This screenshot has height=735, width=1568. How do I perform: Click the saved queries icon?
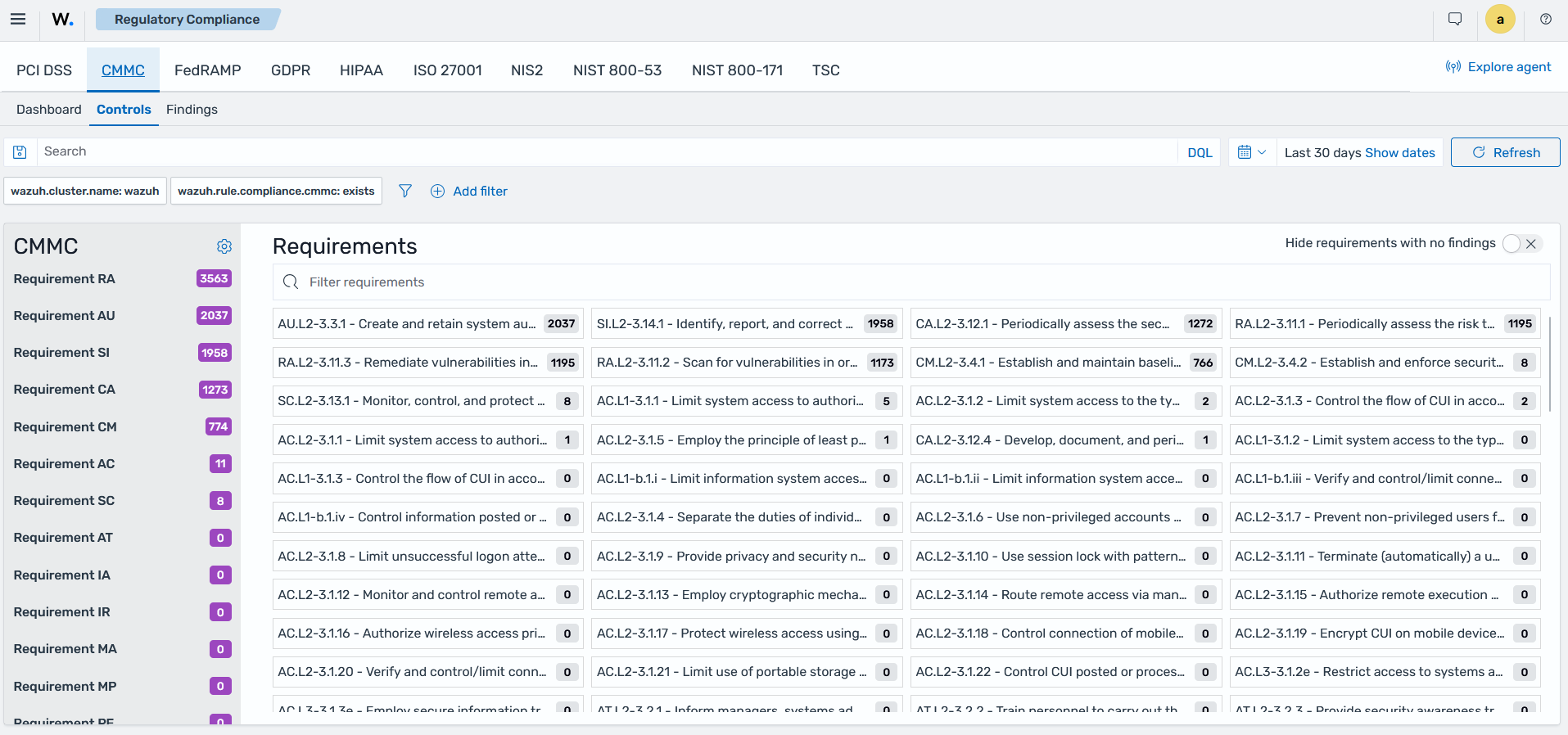click(x=20, y=152)
